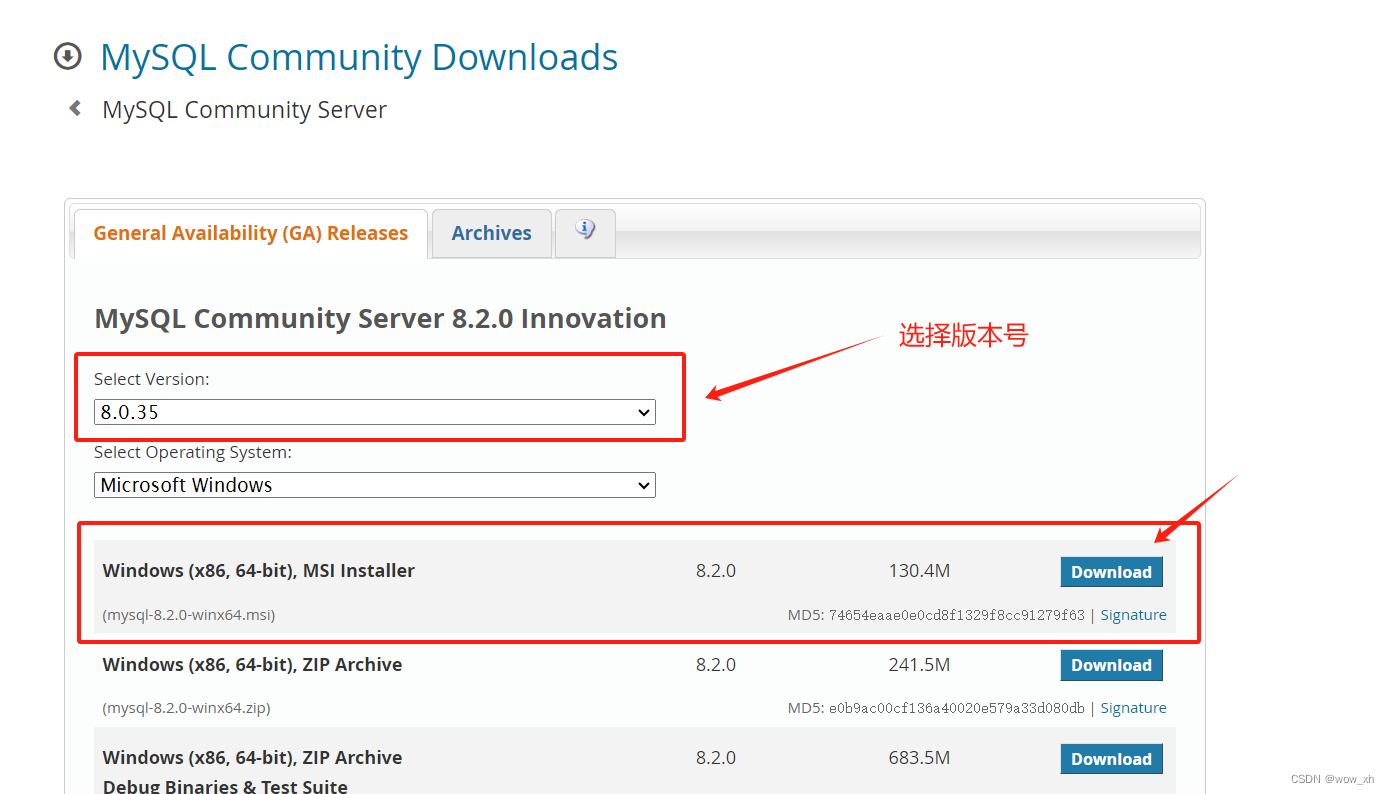The height and width of the screenshot is (794, 1389).
Task: Click the 683.5M file size
Action: click(919, 758)
